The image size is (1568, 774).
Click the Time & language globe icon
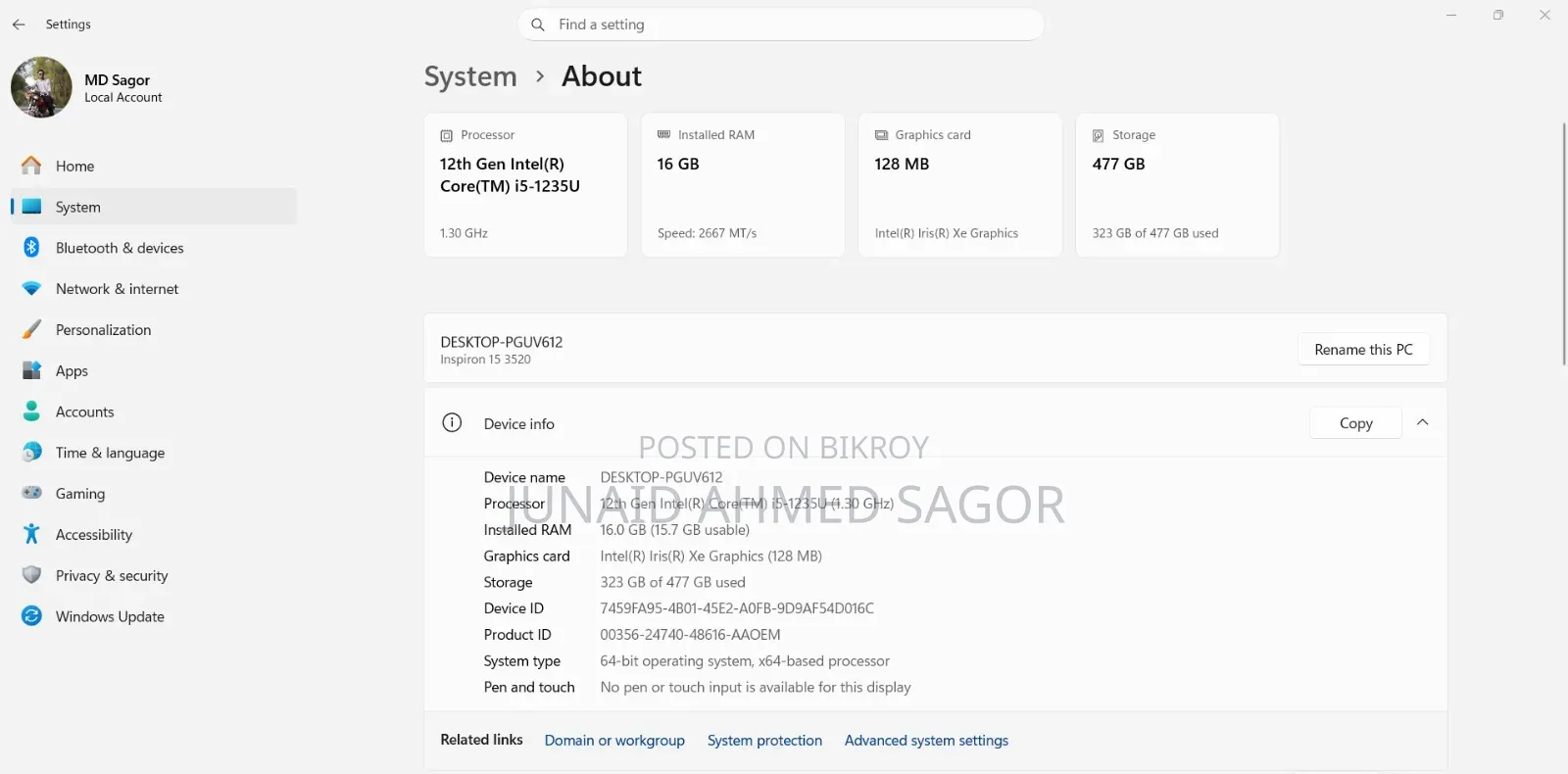31,453
